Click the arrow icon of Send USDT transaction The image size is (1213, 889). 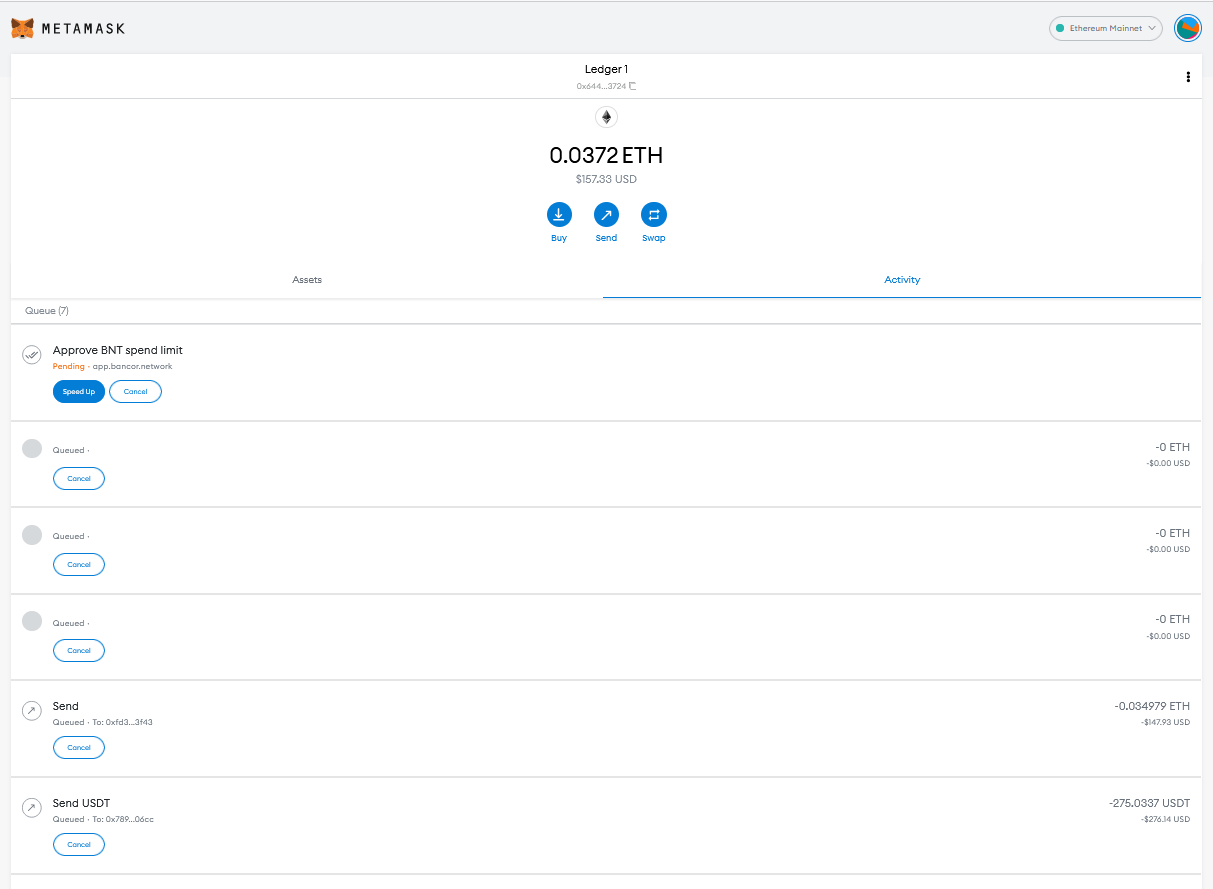coord(32,807)
